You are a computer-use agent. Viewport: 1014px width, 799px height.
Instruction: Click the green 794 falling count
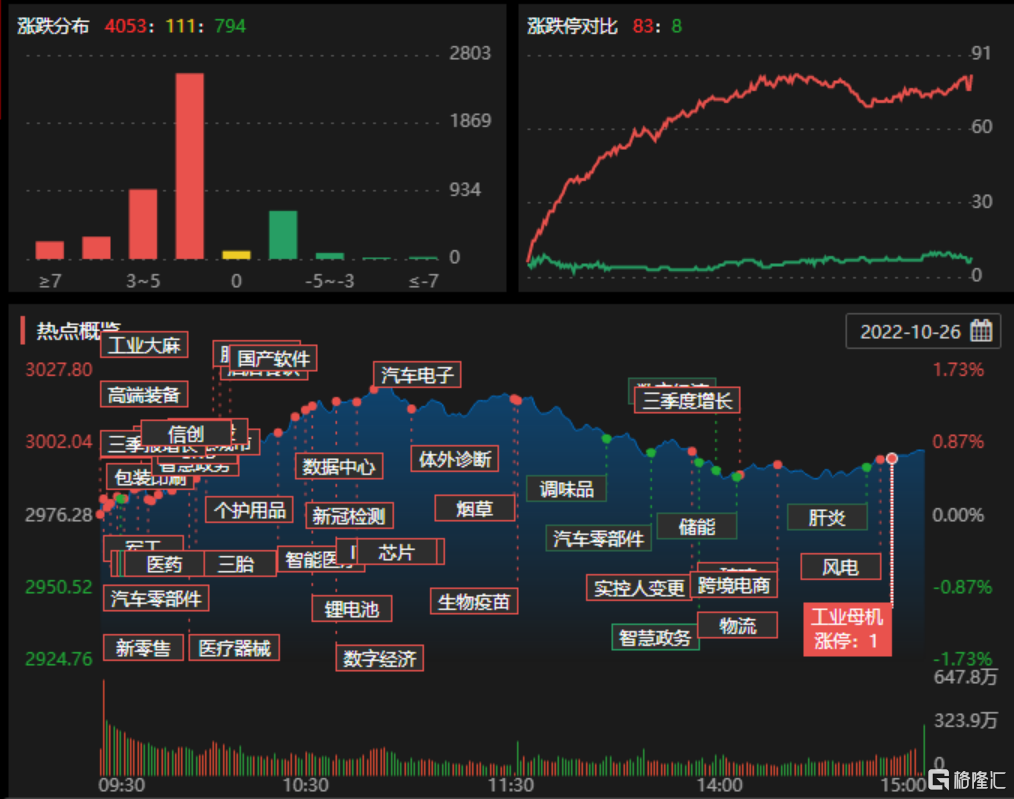[230, 26]
